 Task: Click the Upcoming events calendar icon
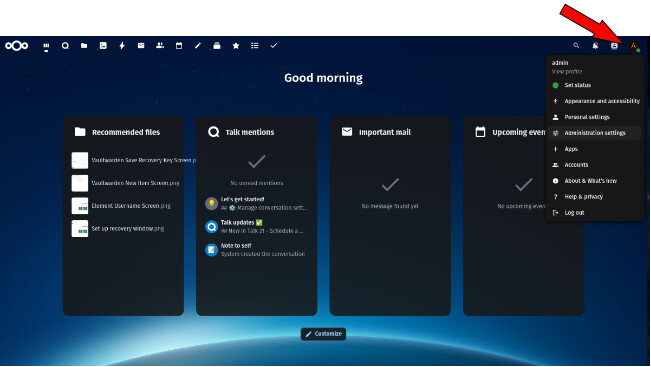480,132
